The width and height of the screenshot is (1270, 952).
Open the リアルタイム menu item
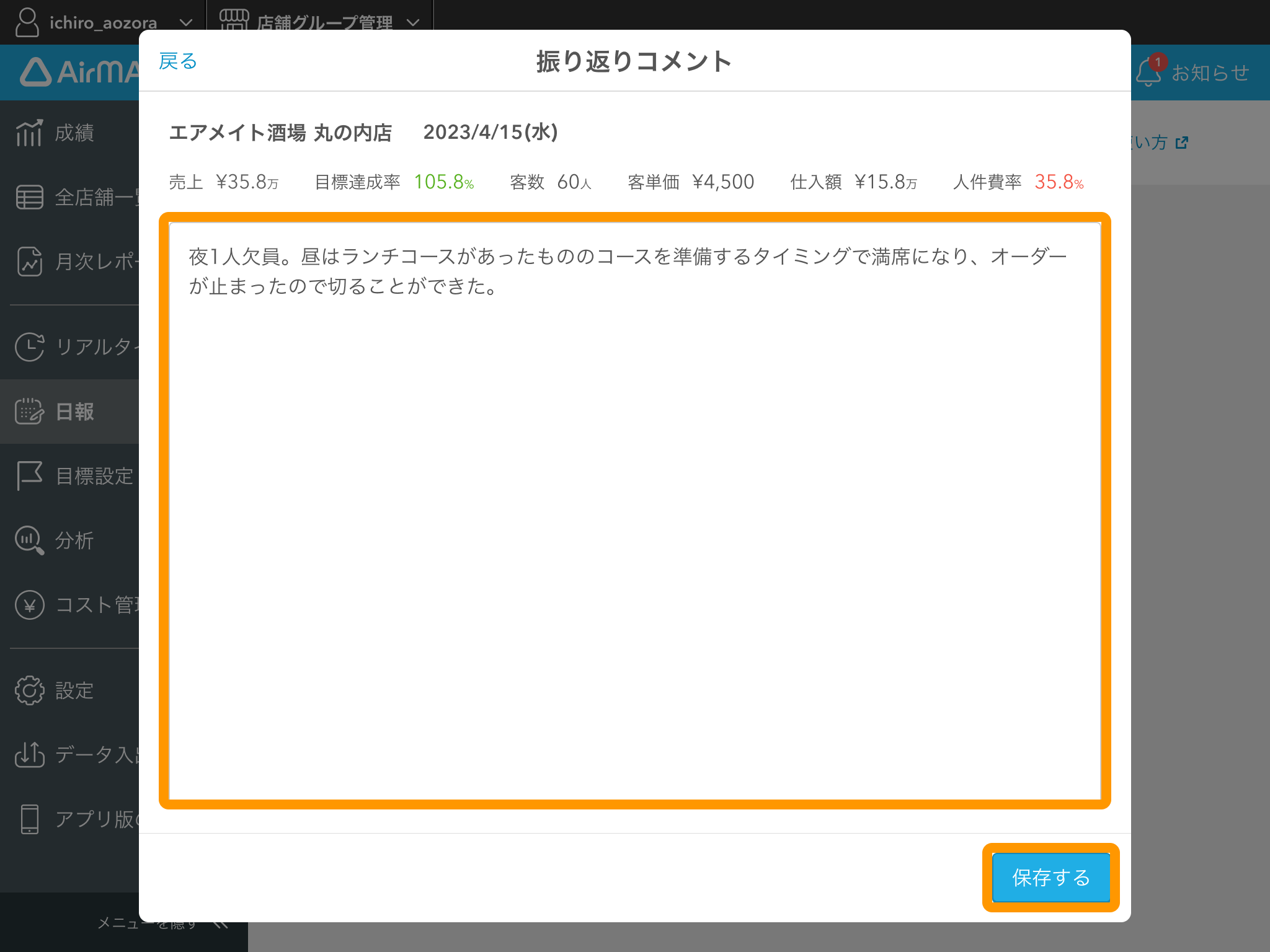pos(69,346)
